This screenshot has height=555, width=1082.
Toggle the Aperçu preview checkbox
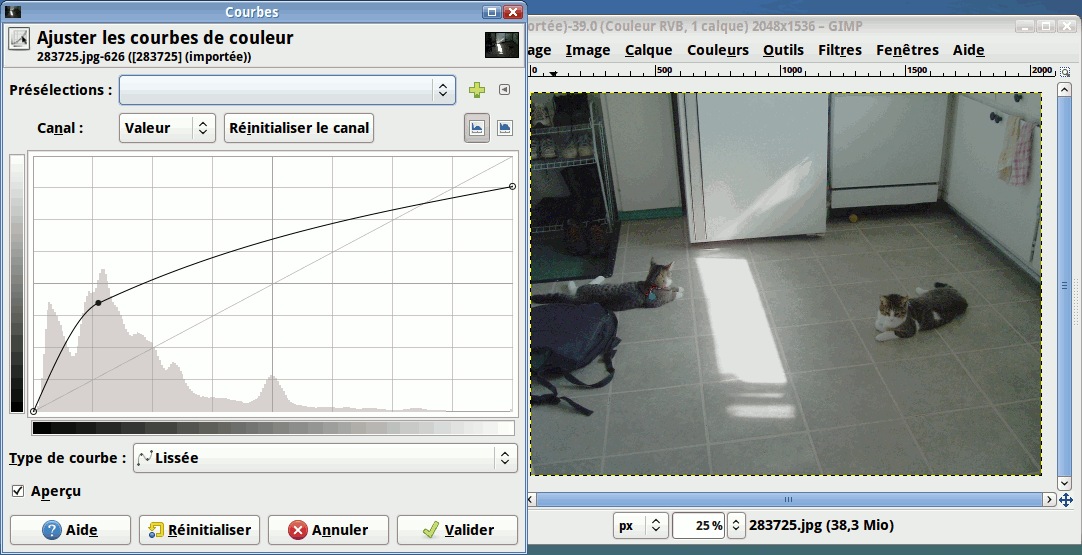coord(18,491)
